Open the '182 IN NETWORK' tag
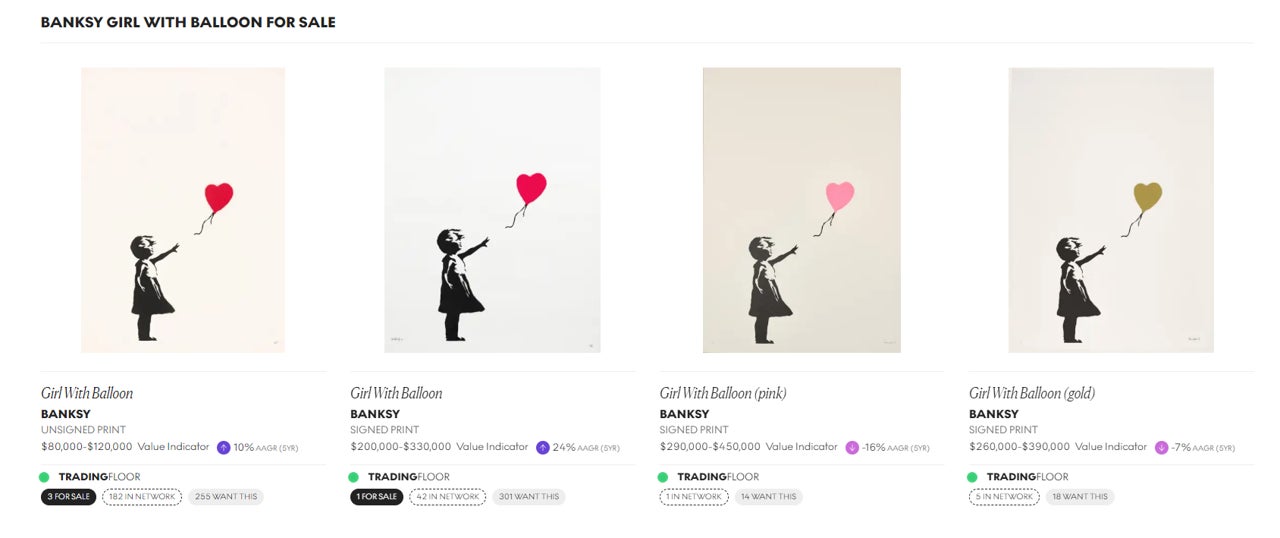Screen dimensions: 1280x538 (142, 497)
